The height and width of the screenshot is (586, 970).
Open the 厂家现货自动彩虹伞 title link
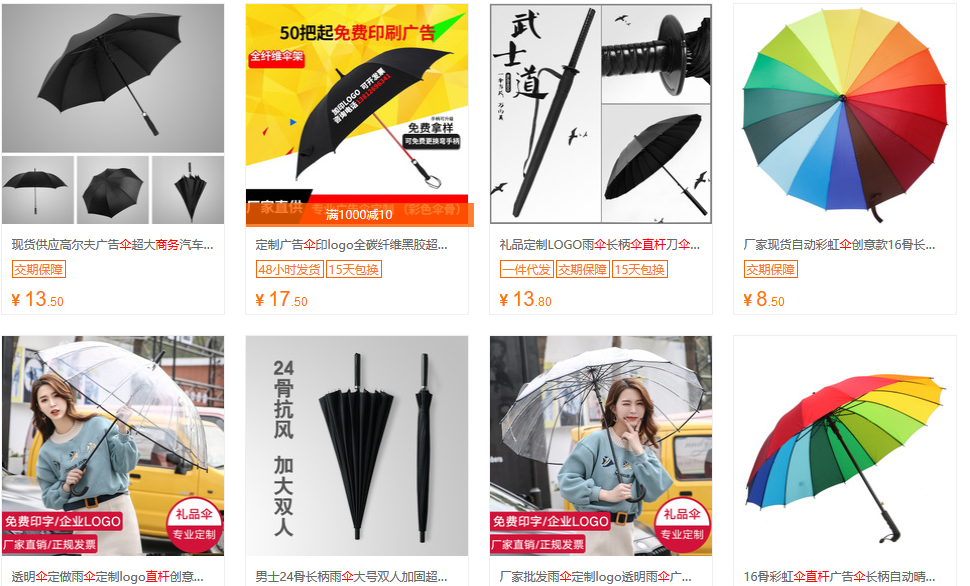(839, 245)
